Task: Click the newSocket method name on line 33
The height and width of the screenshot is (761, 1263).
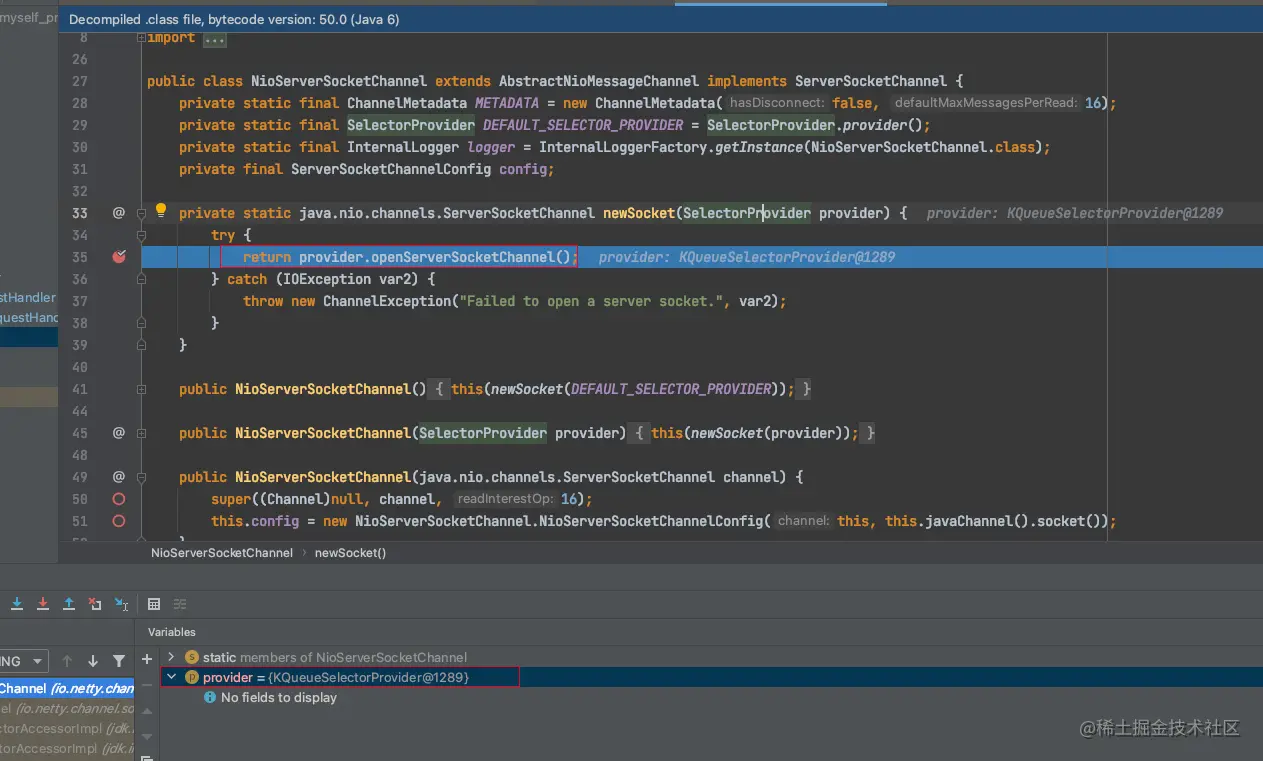Action: 639,213
